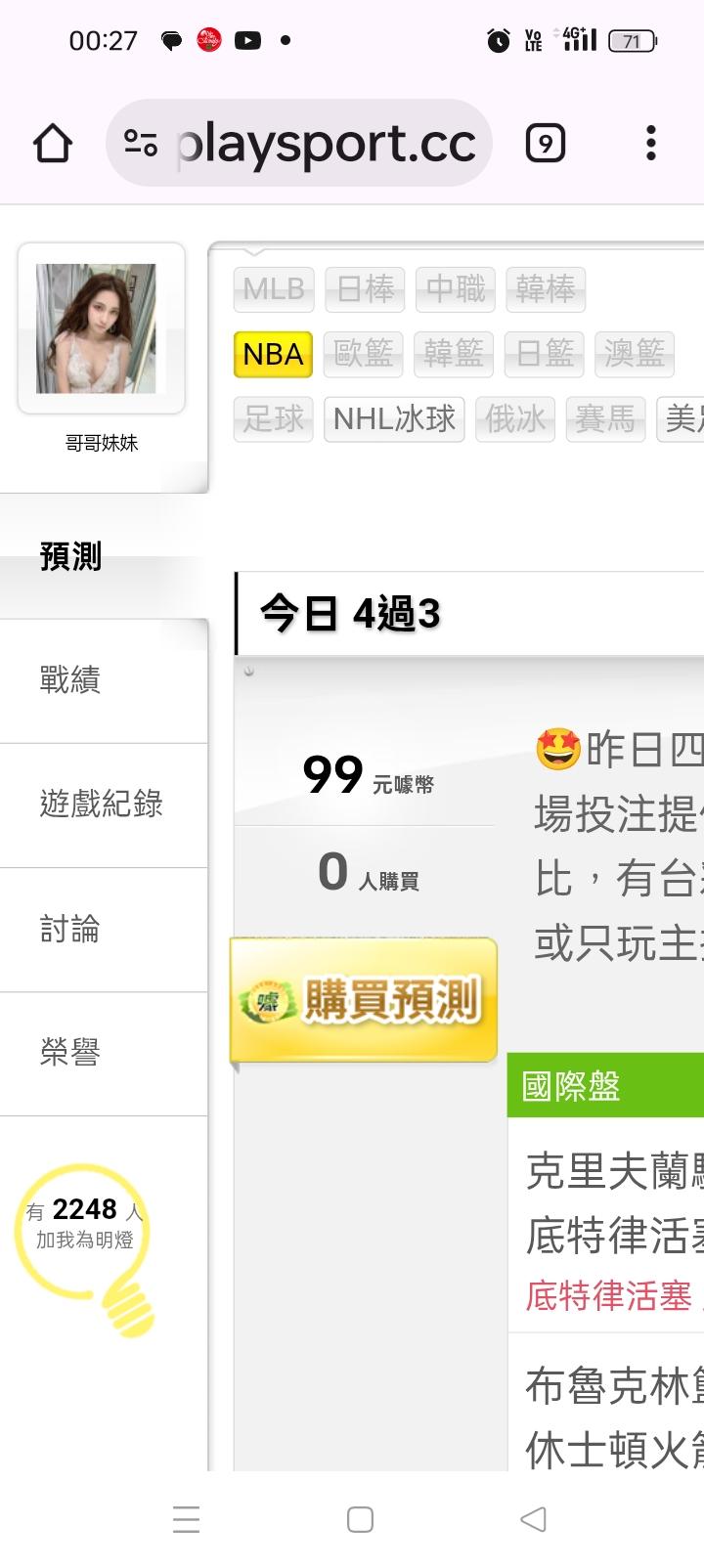Tap the Android back navigation icon
The height and width of the screenshot is (1568, 704).
coord(533,1519)
